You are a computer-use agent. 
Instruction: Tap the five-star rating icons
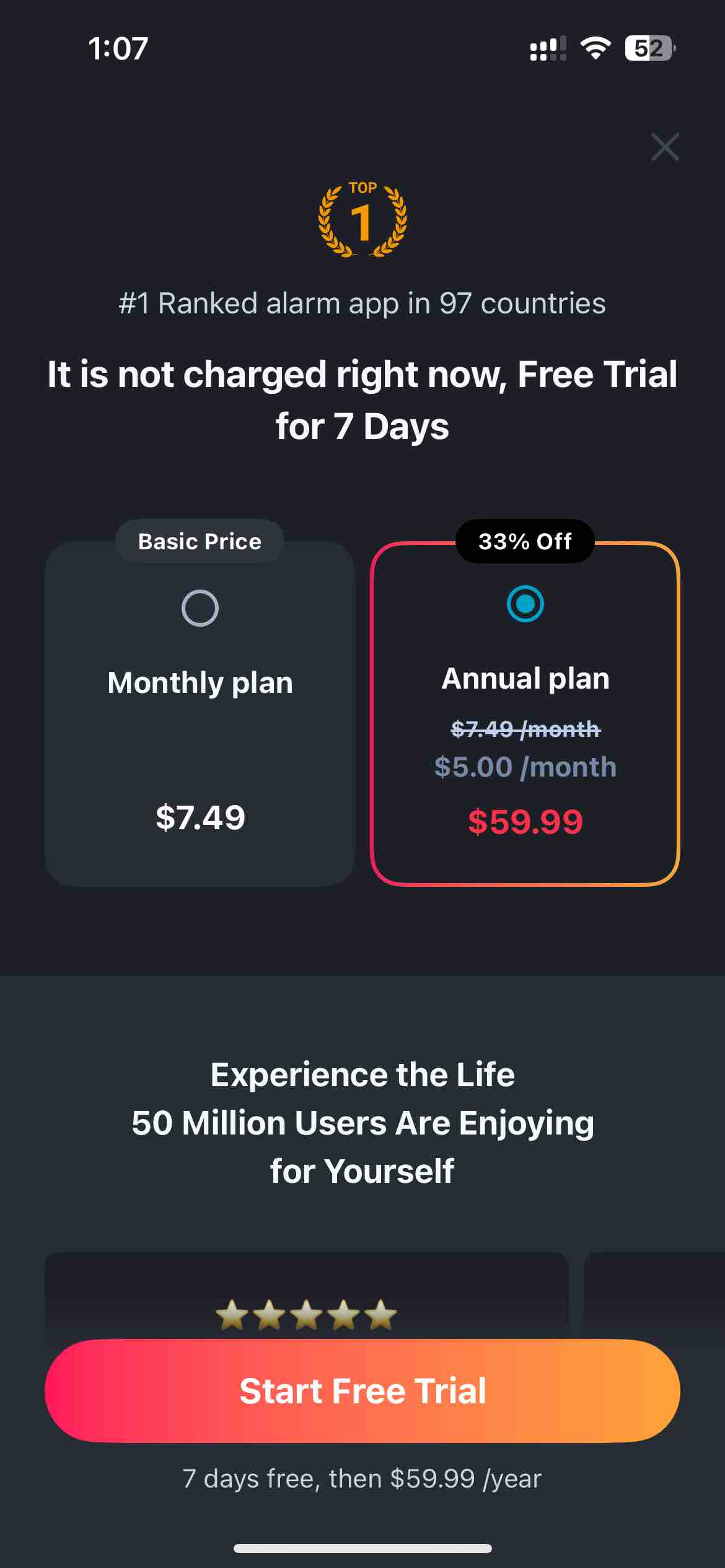(x=306, y=1314)
